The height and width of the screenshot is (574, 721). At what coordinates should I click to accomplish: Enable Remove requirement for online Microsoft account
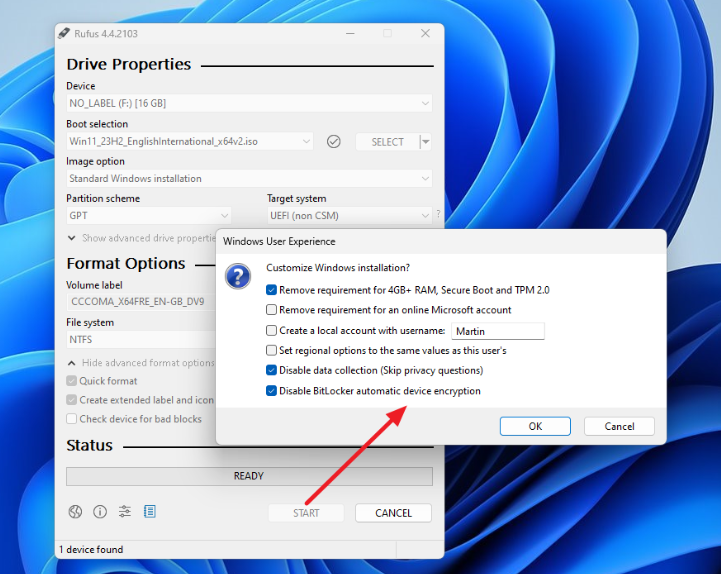point(271,310)
